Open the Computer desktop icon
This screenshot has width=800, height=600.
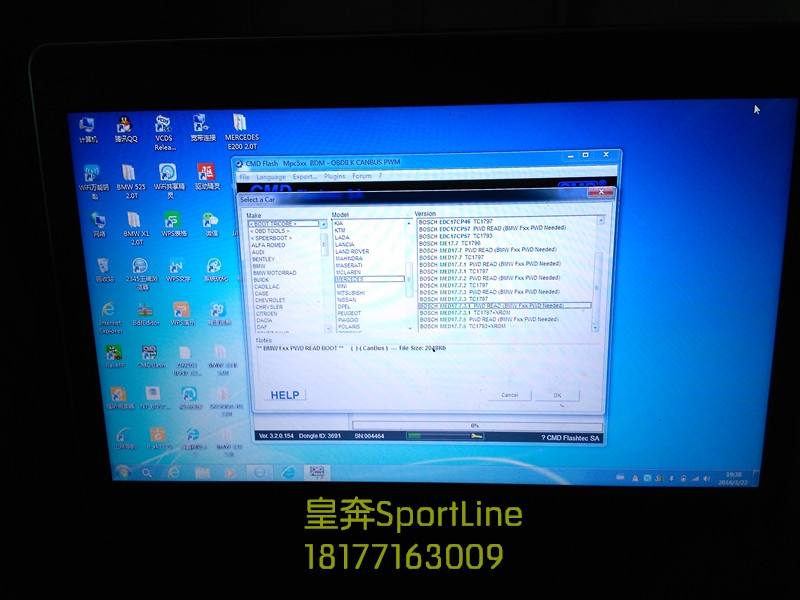(87, 130)
